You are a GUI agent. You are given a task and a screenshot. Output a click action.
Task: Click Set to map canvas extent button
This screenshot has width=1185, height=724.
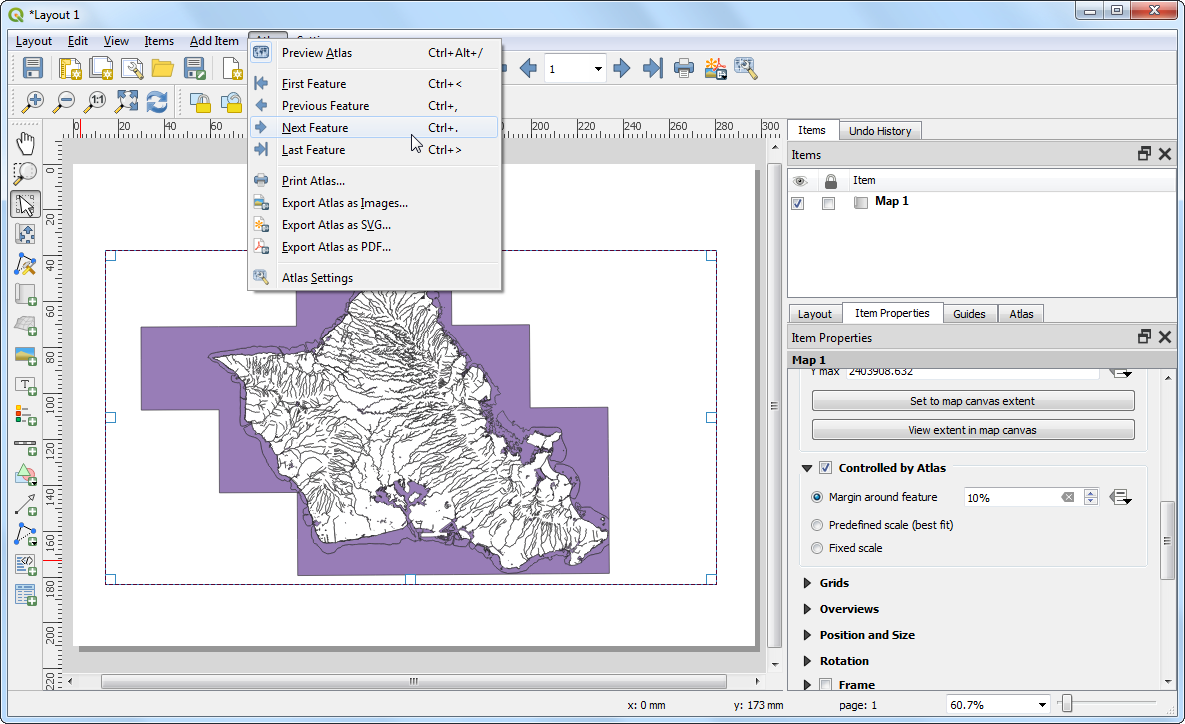tap(972, 401)
